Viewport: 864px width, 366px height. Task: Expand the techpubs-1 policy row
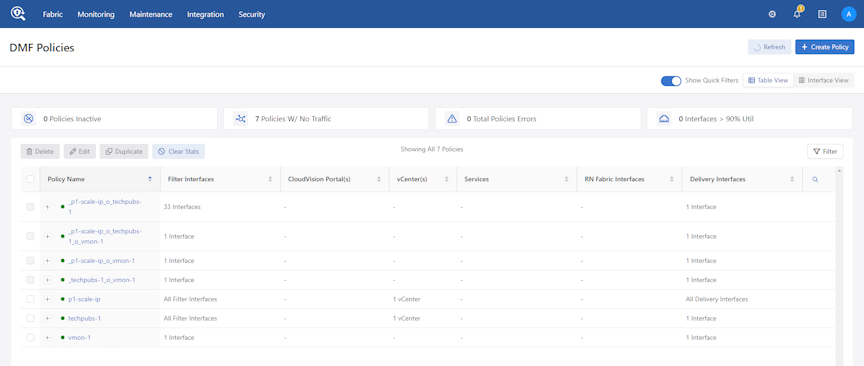(x=47, y=319)
